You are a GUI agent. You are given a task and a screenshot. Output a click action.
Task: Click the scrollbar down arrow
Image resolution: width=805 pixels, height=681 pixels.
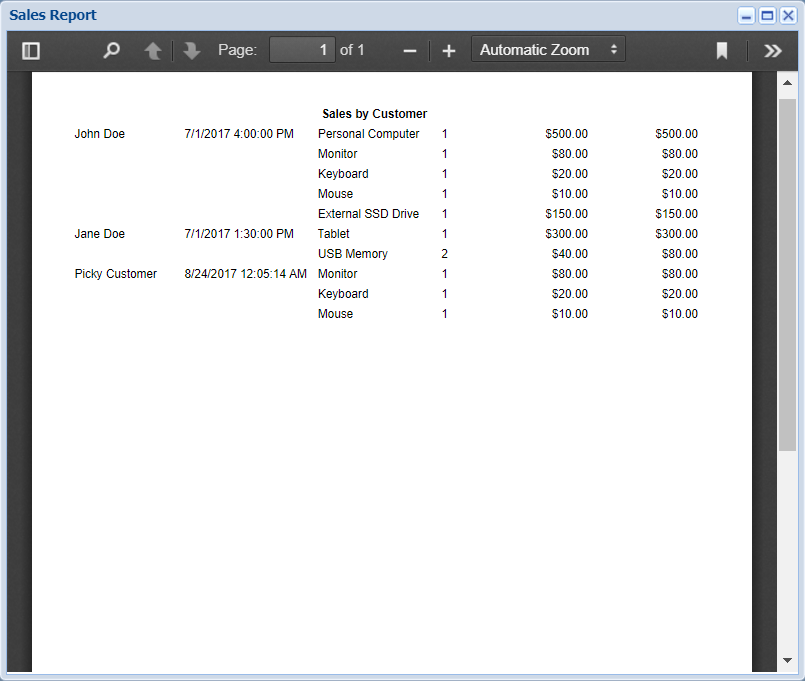coord(787,660)
